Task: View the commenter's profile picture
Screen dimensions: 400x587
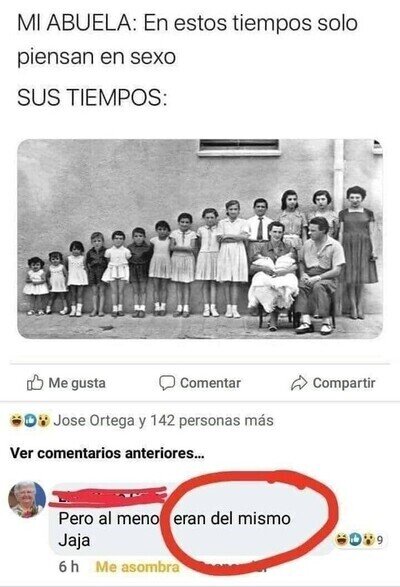Action: (27, 499)
